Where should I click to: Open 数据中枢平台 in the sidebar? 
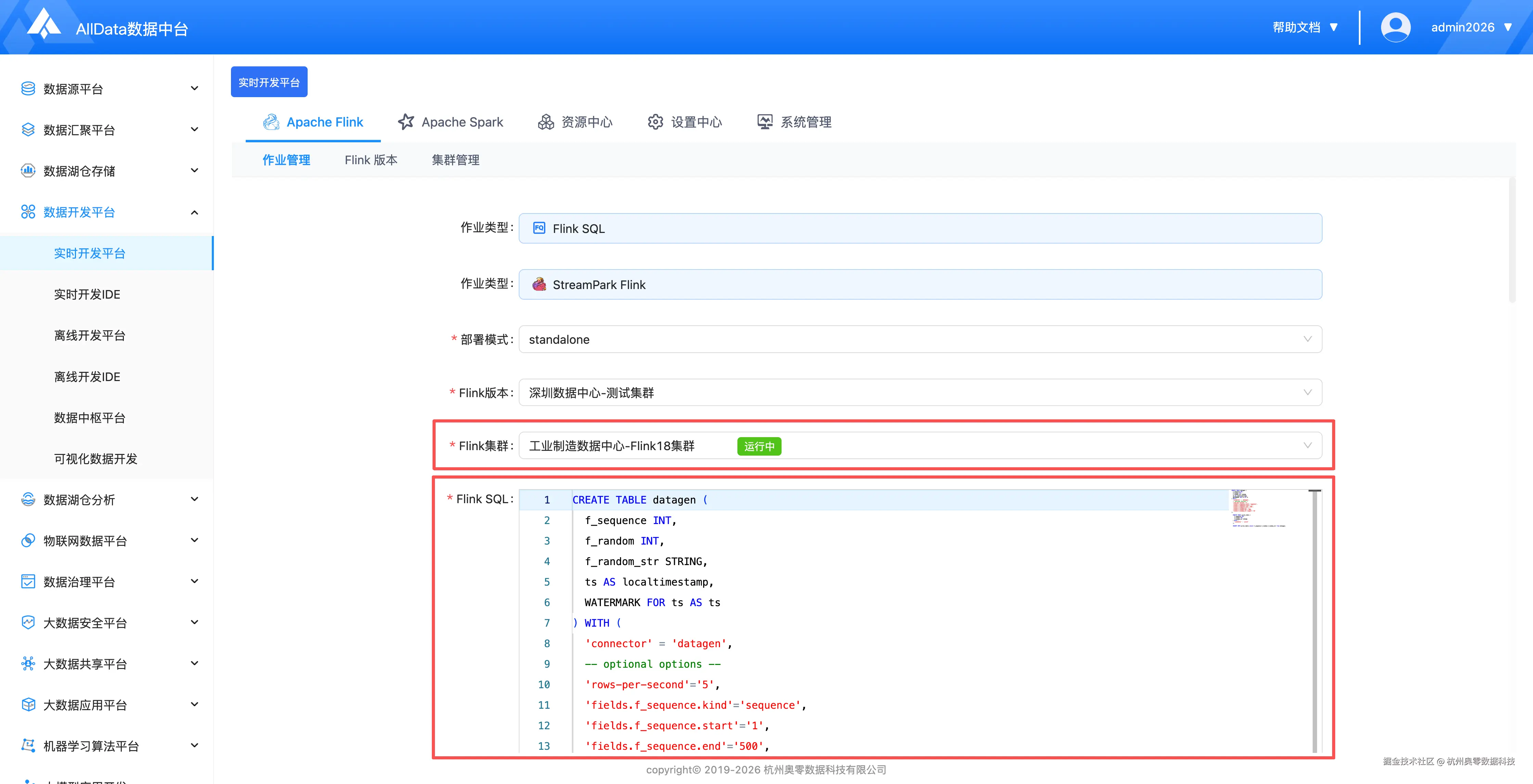[106, 418]
